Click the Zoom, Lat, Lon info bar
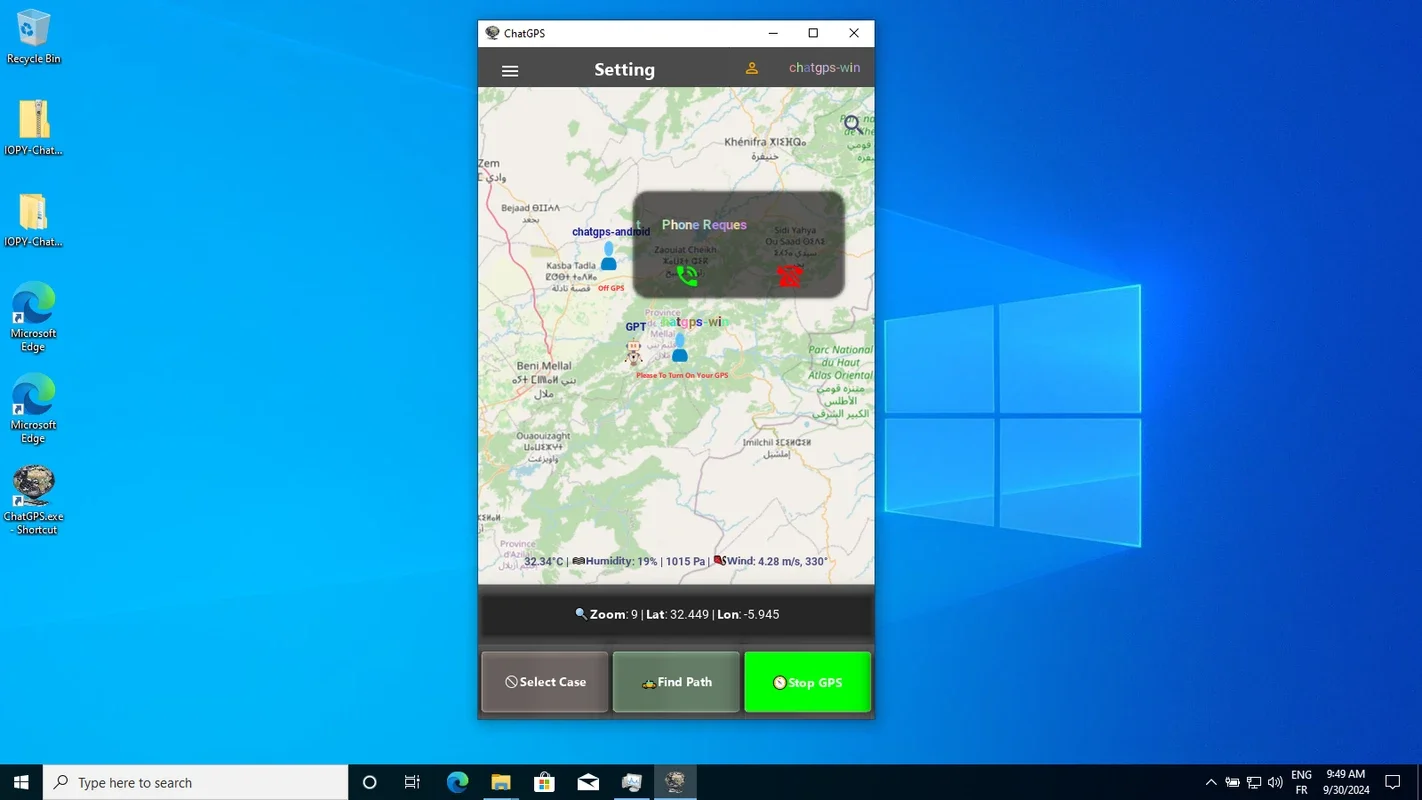Image resolution: width=1422 pixels, height=800 pixels. tap(676, 615)
